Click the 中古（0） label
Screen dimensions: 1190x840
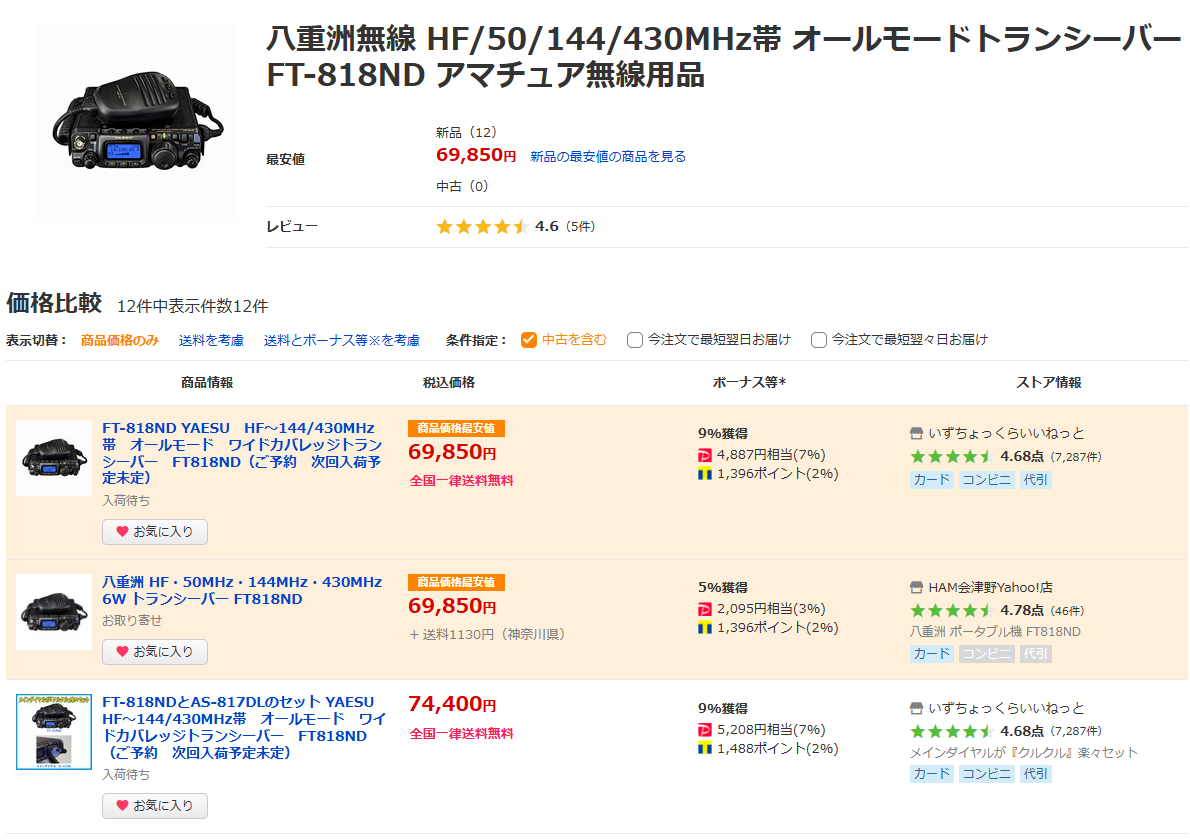pyautogui.click(x=462, y=187)
